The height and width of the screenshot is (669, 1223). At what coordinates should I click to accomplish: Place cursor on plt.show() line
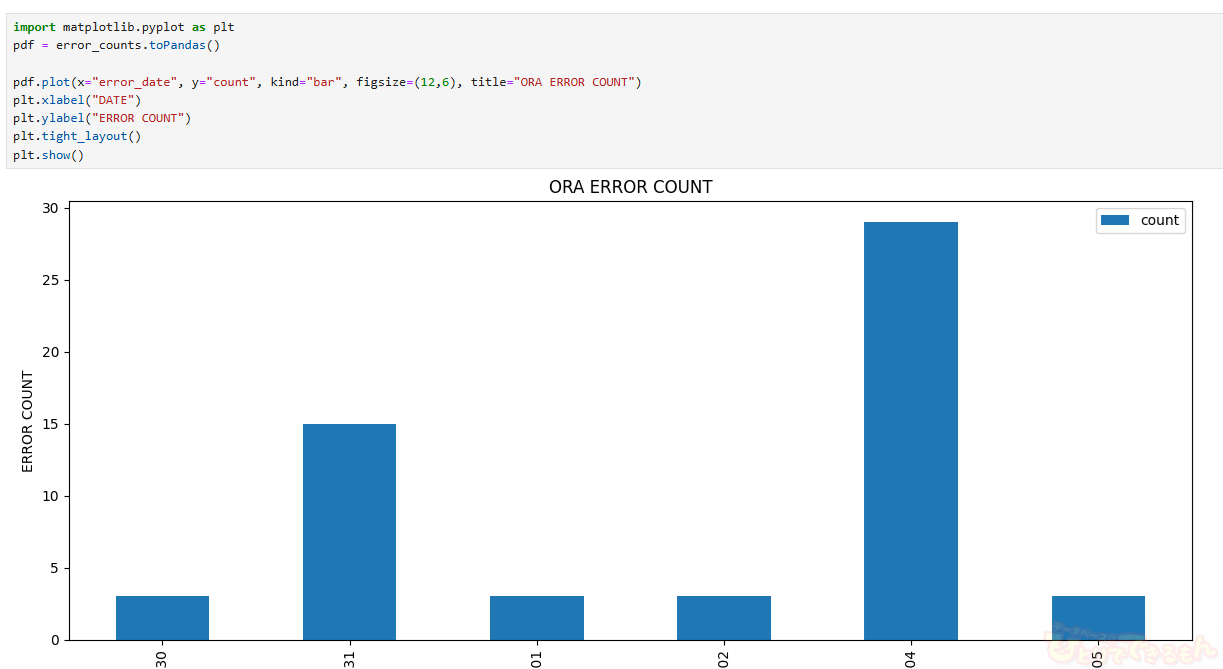pyautogui.click(x=48, y=155)
